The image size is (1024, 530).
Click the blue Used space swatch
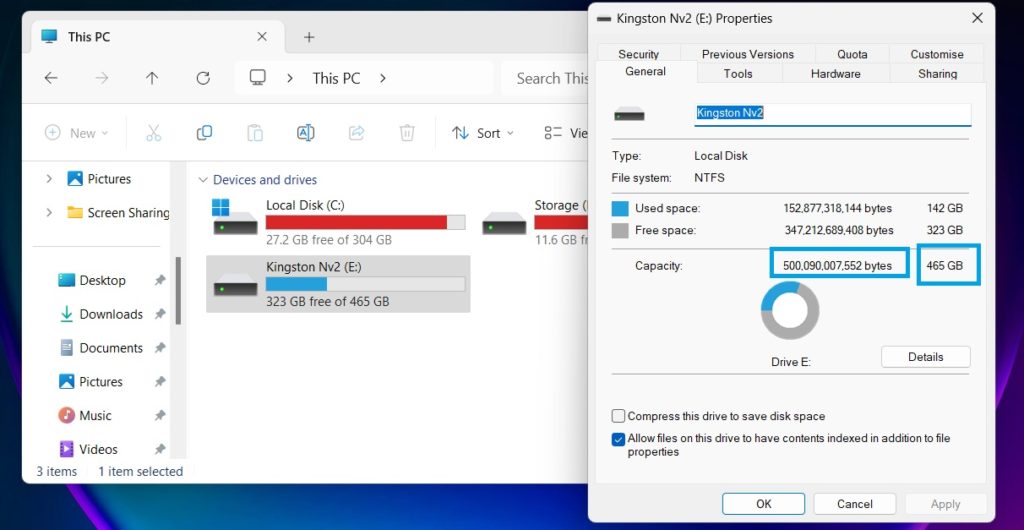[620, 209]
